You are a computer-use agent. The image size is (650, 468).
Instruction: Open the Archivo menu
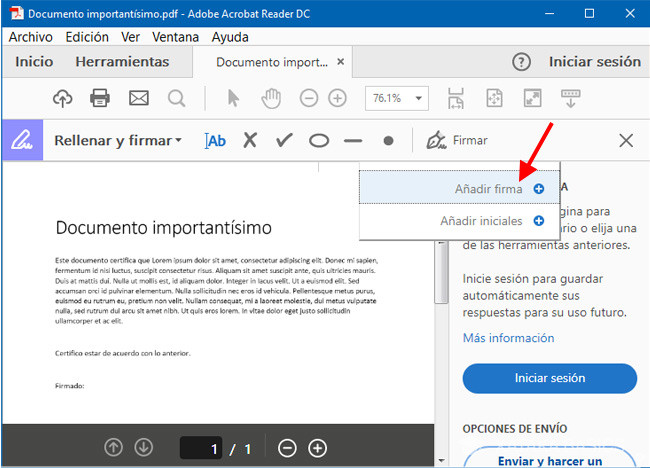tap(30, 36)
